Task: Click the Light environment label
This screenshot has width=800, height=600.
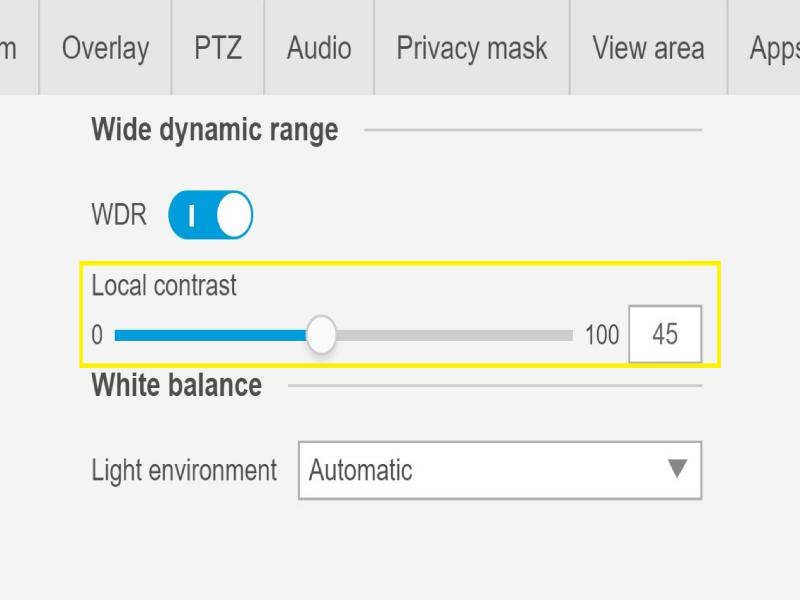Action: [x=184, y=470]
